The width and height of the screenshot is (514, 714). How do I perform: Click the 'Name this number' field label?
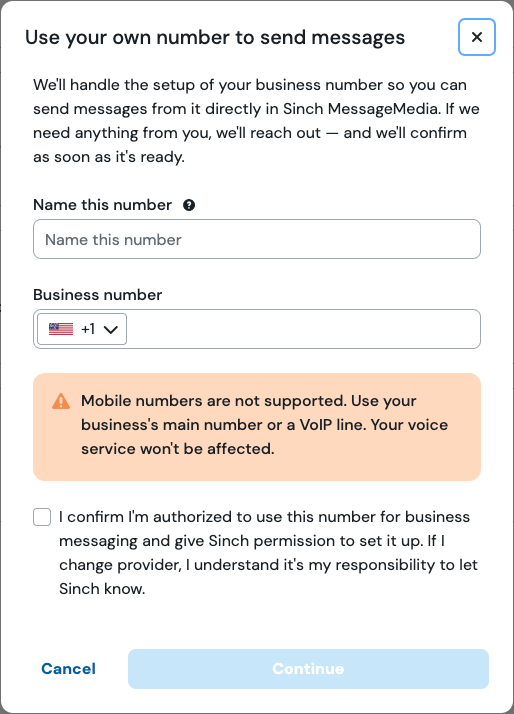point(102,205)
